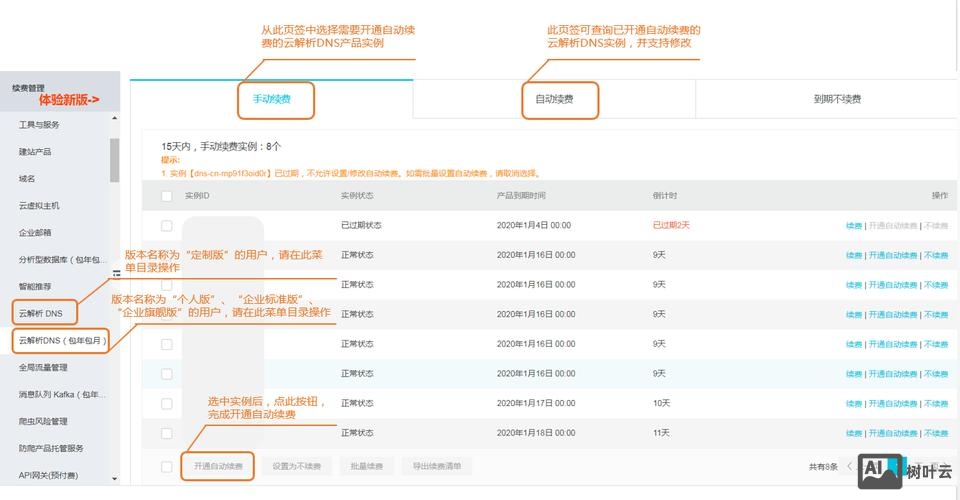
Task: Tick the footer checkbox beside 开通自动续费 button
Action: 167,466
